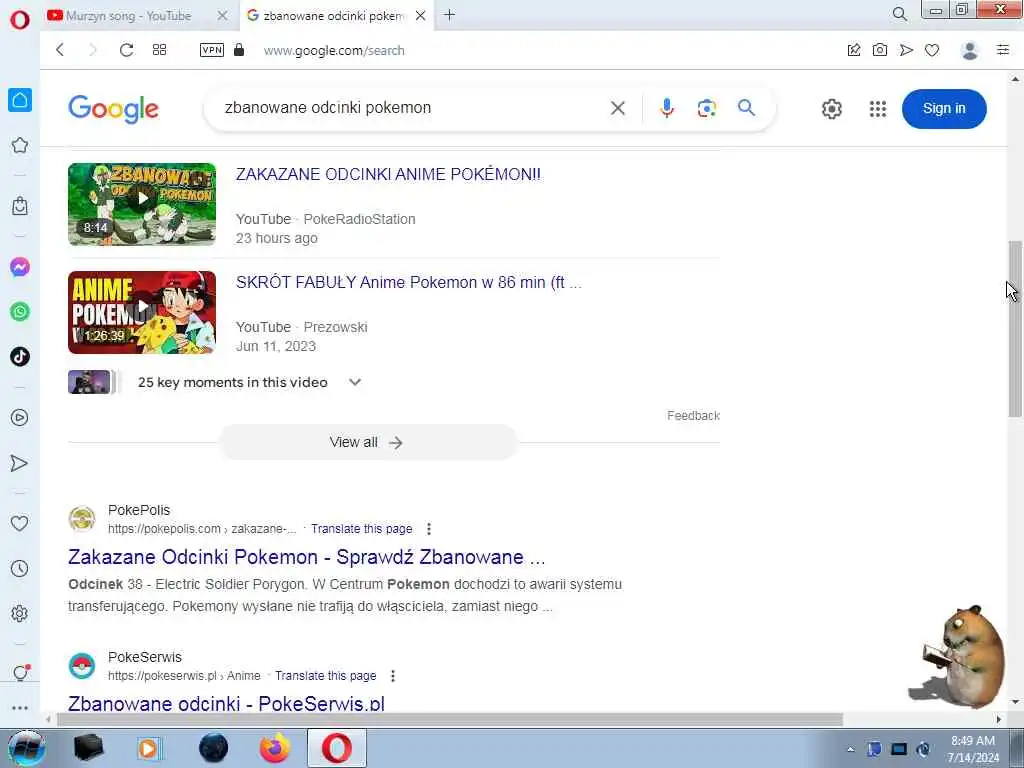
Task: Open the Speed Dial start page icon
Action: [159, 50]
